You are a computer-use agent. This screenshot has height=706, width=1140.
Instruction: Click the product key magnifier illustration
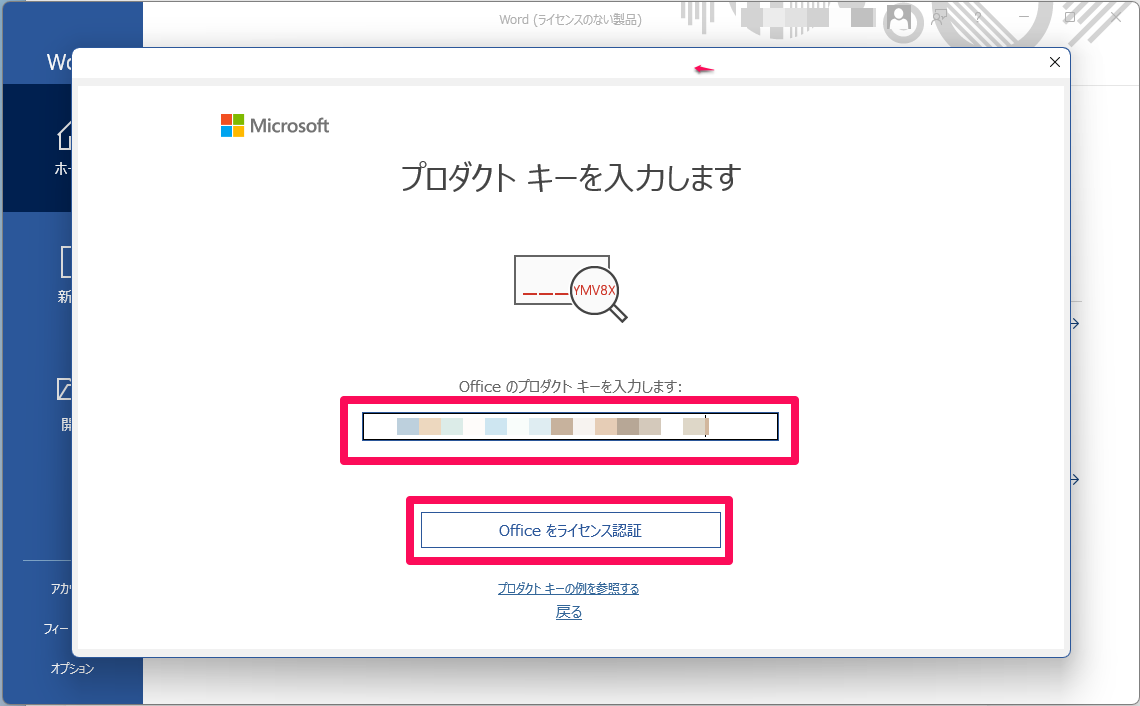click(570, 288)
